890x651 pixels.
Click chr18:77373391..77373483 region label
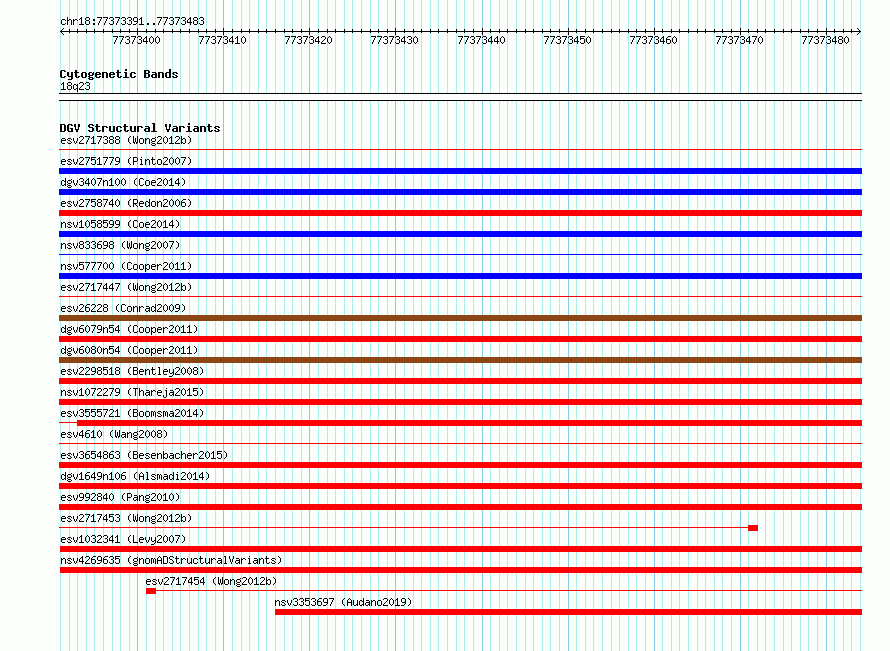[132, 21]
